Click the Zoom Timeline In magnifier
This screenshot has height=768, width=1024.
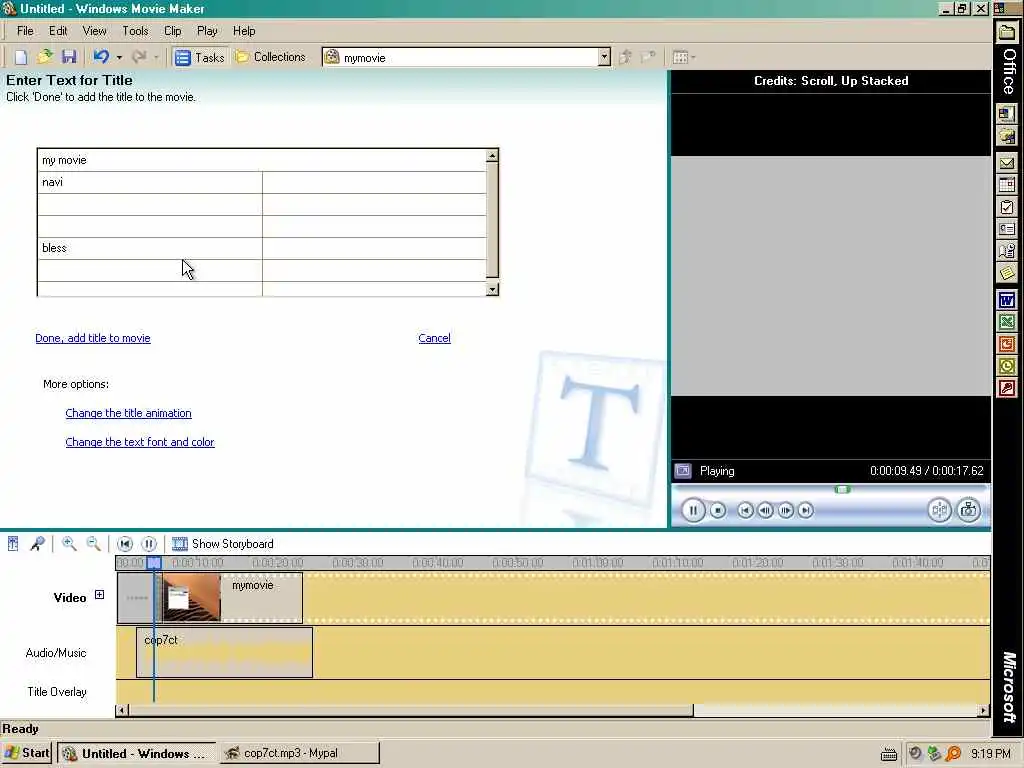pyautogui.click(x=69, y=543)
